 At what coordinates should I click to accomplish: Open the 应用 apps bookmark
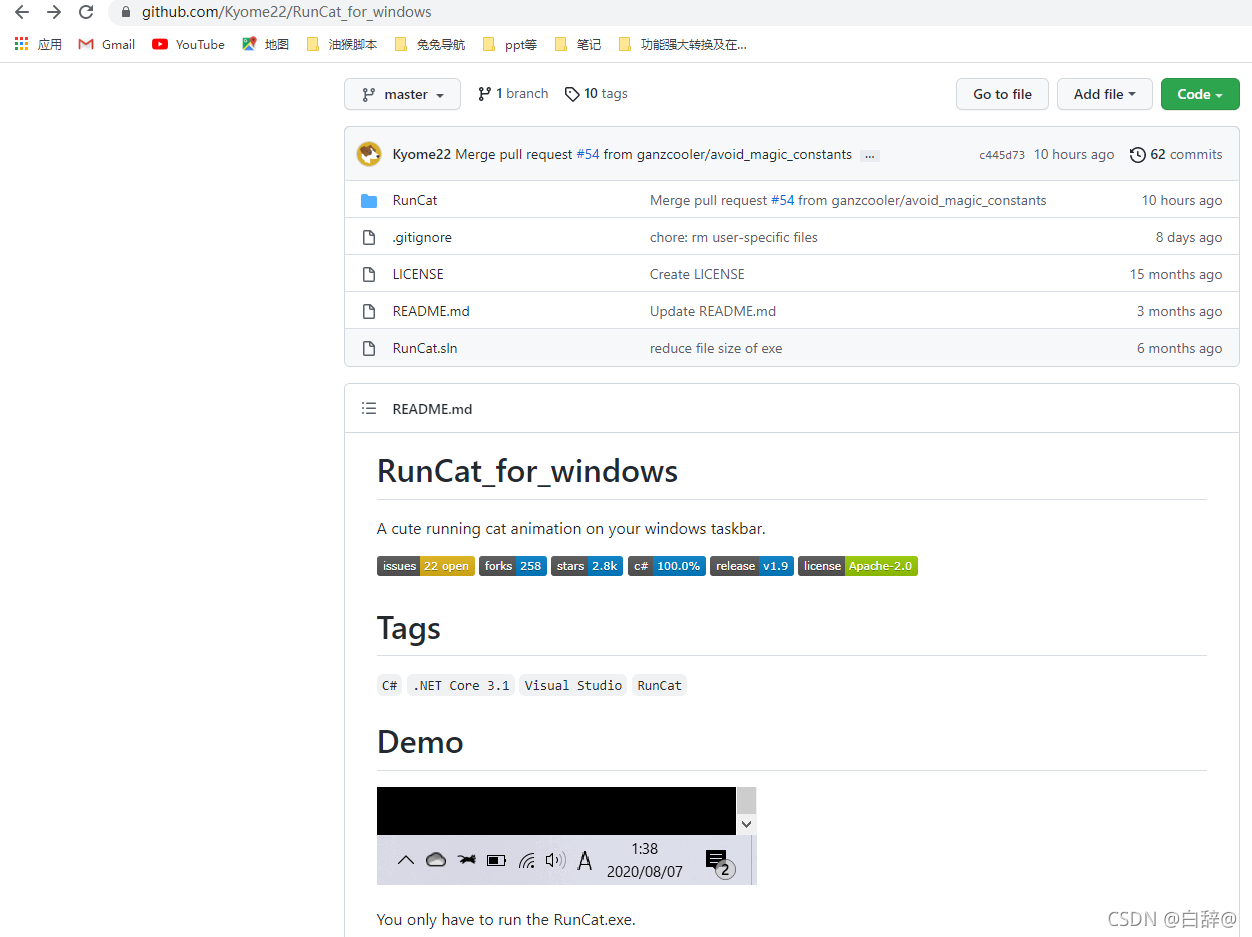pos(38,44)
